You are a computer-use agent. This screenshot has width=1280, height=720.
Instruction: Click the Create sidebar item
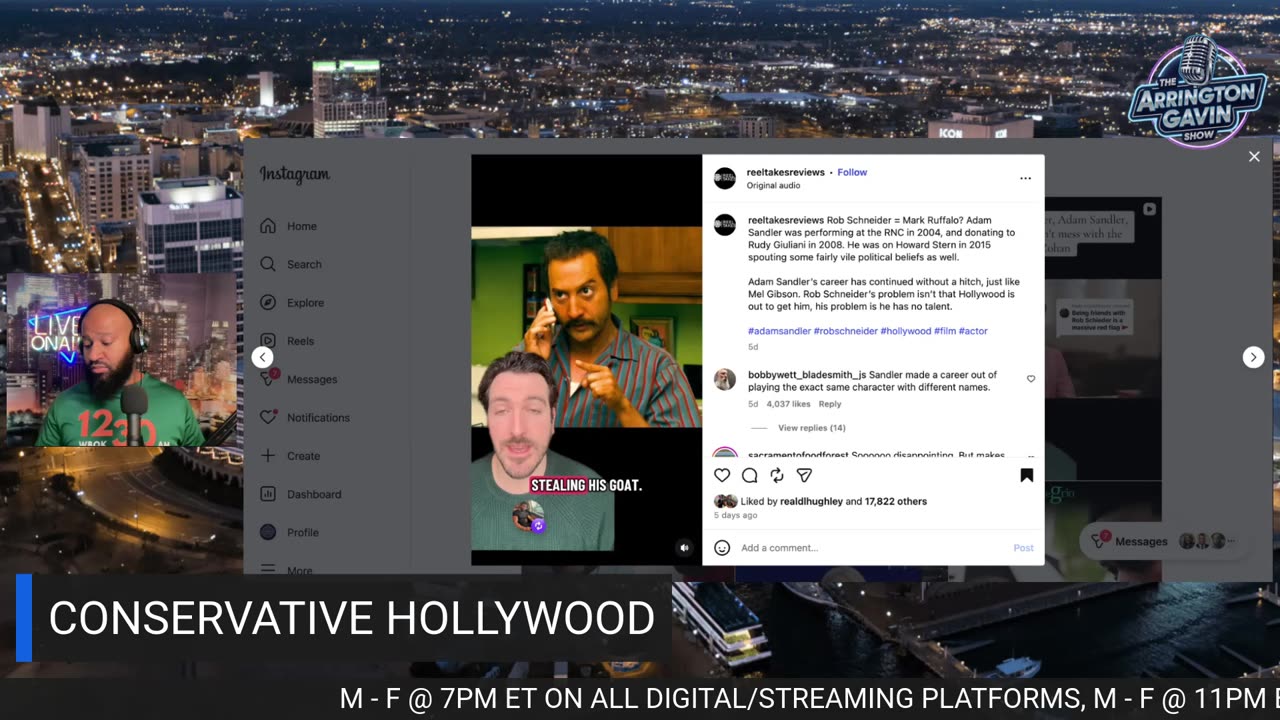(x=290, y=456)
